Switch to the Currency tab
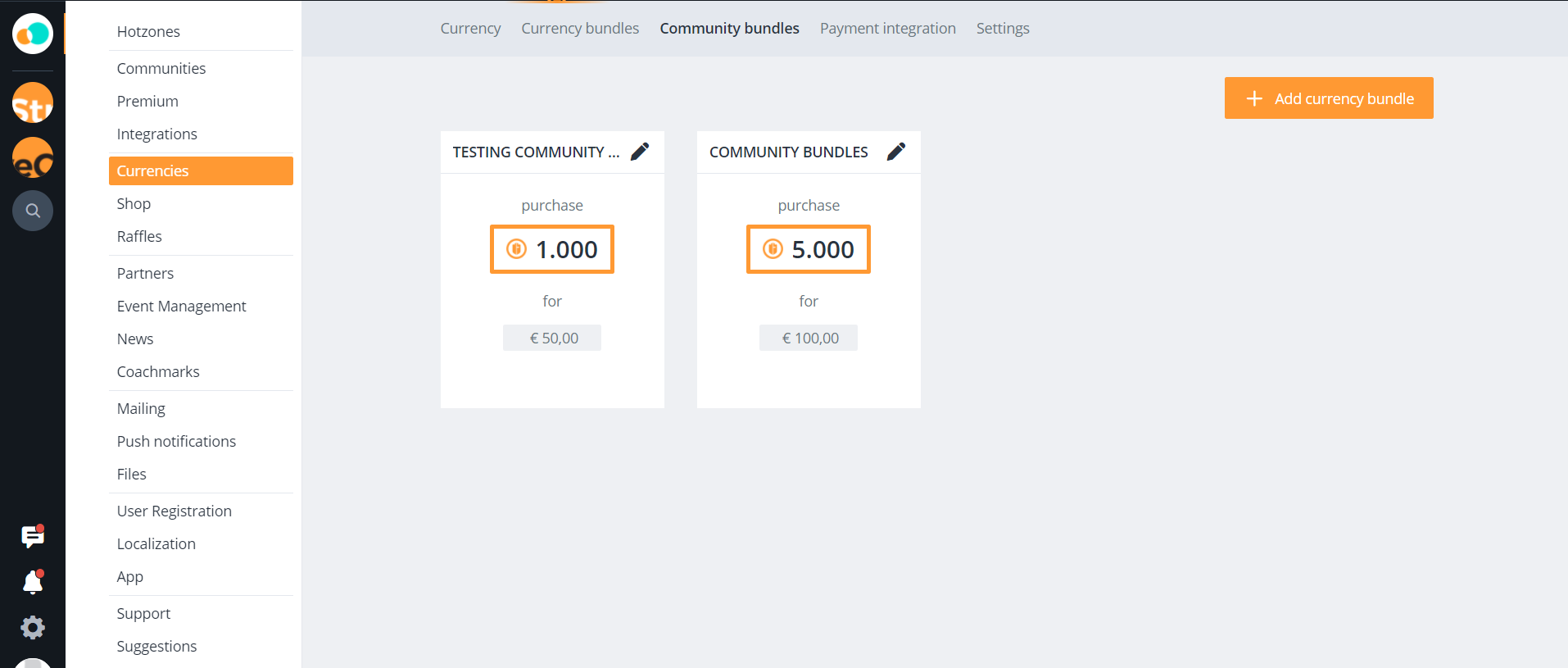 coord(470,29)
